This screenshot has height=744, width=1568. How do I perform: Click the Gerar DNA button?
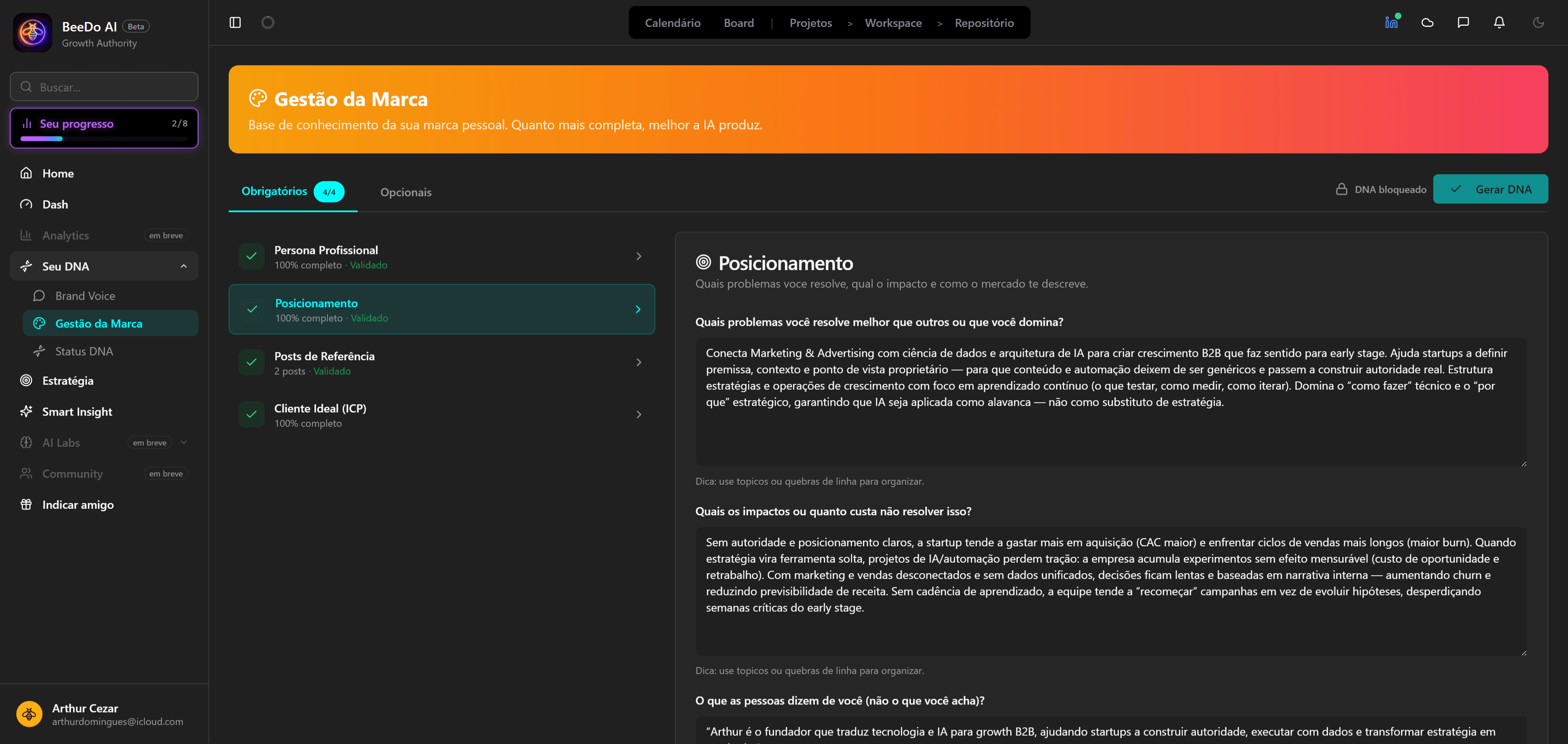1490,189
